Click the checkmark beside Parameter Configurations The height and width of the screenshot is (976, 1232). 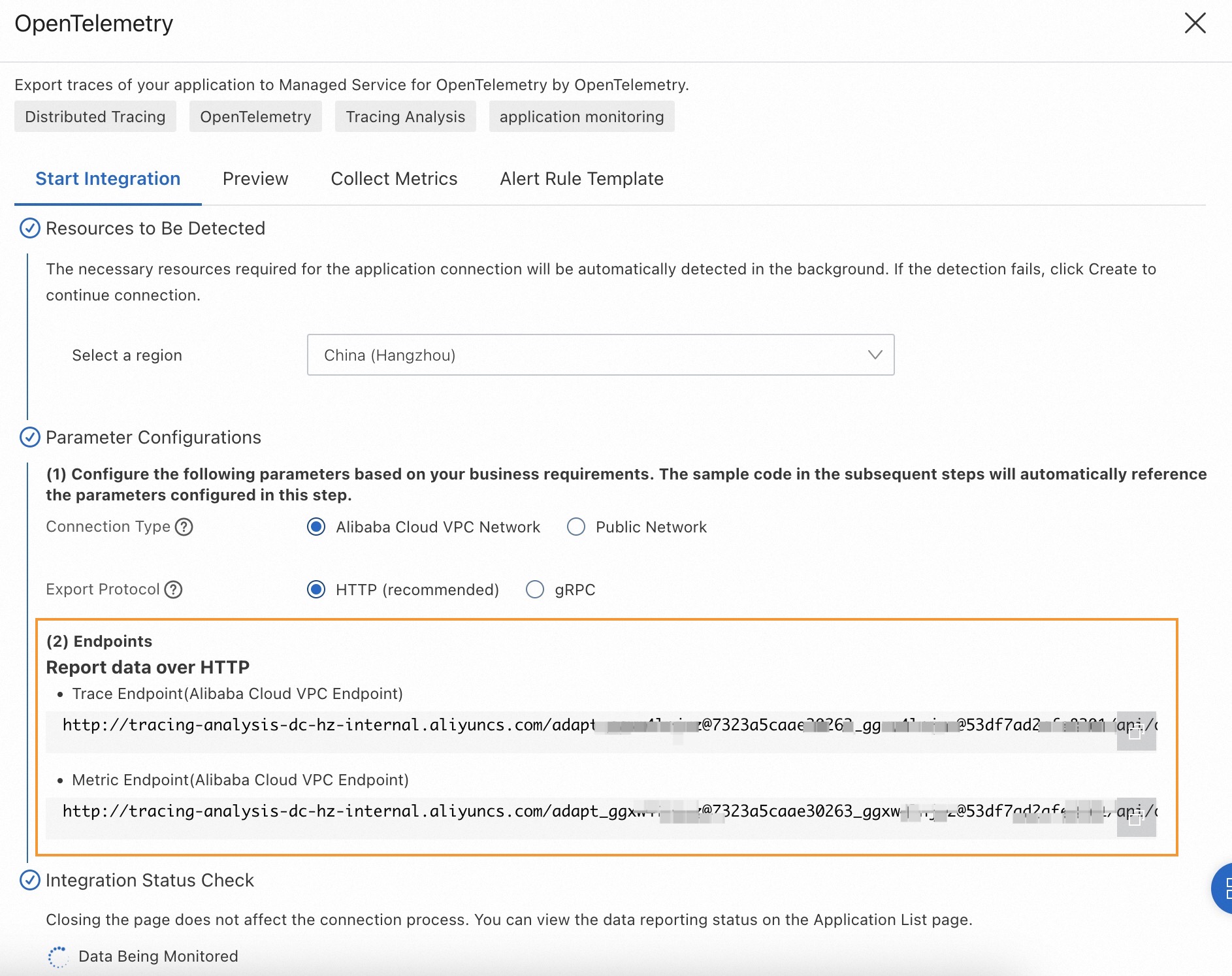29,437
